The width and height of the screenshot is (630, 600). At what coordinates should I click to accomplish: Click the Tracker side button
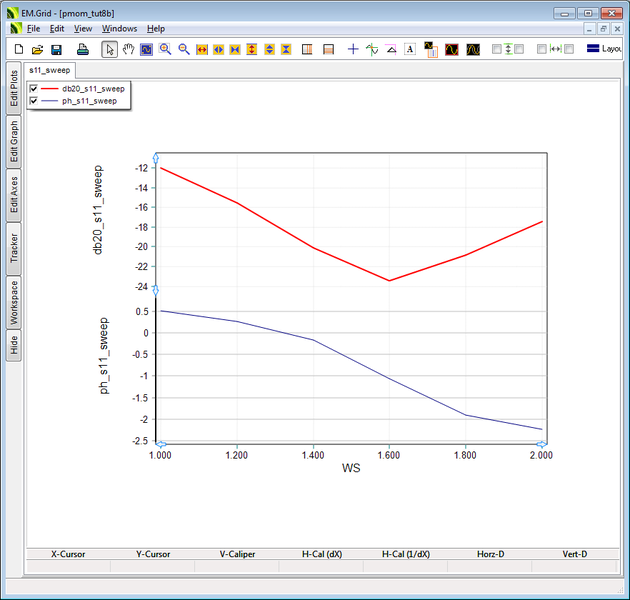pos(13,246)
